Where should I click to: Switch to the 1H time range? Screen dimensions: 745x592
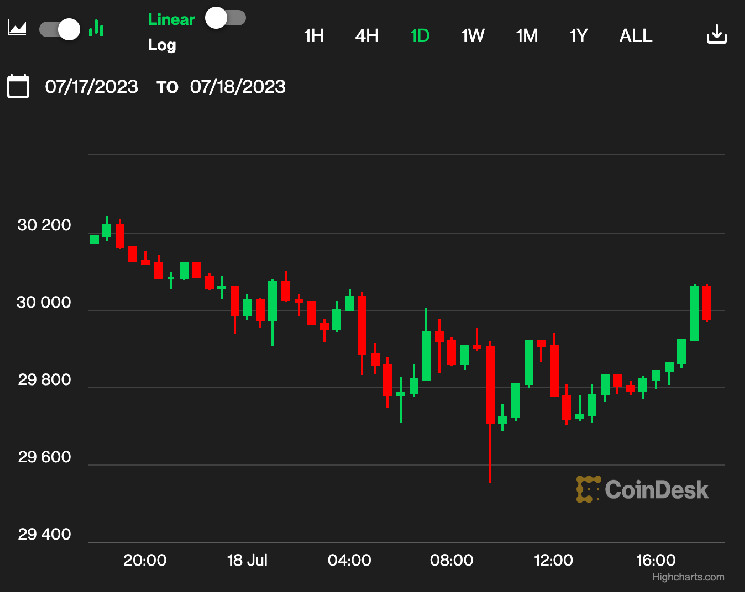(x=314, y=36)
